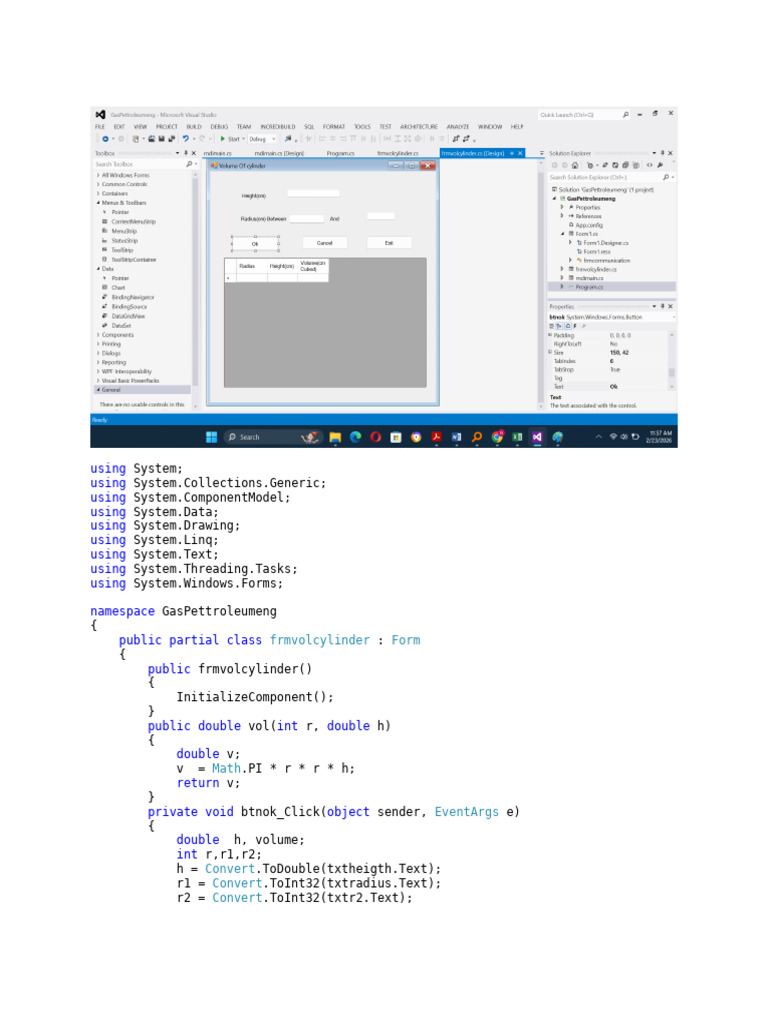Click the taskbar clock showing 11:57 AM

(659, 437)
